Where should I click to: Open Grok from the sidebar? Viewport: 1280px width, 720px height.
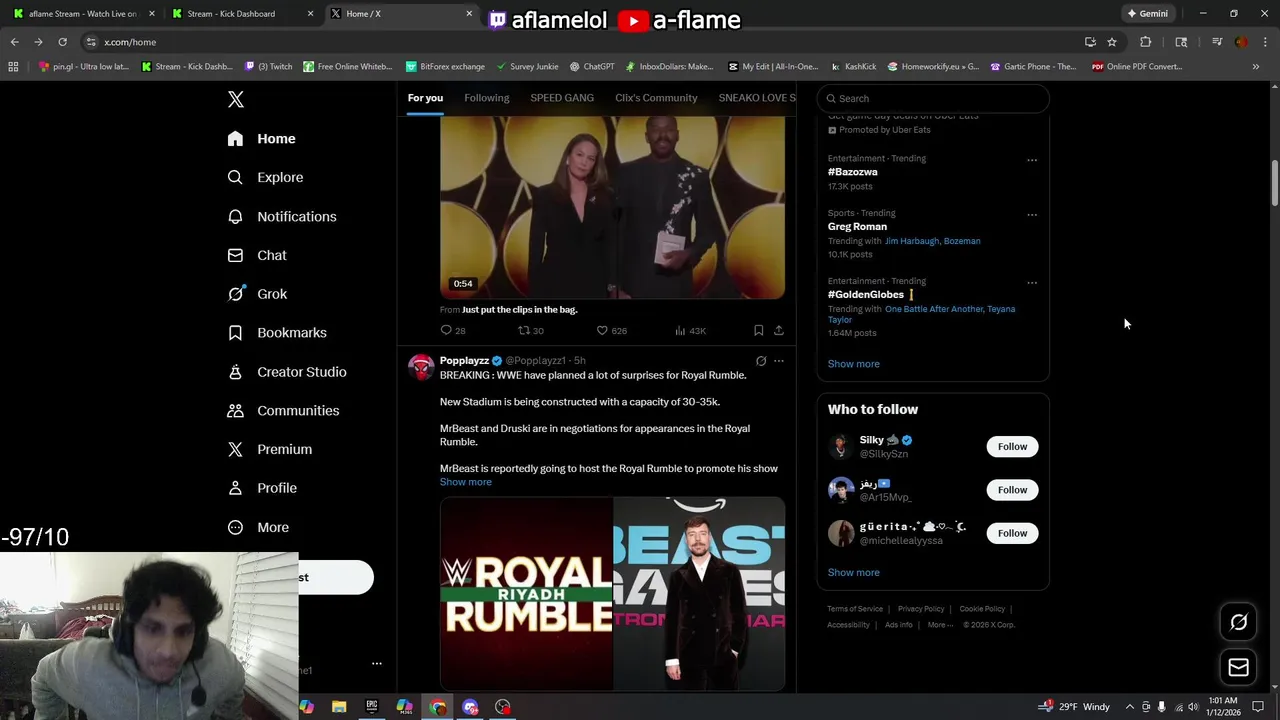257,294
